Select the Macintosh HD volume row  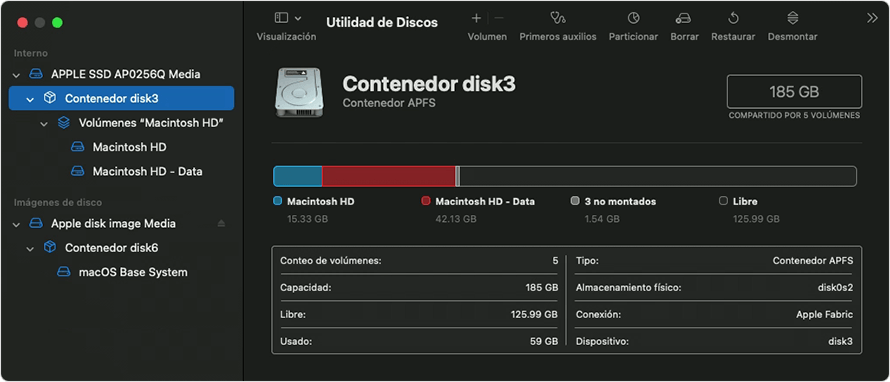(129, 147)
